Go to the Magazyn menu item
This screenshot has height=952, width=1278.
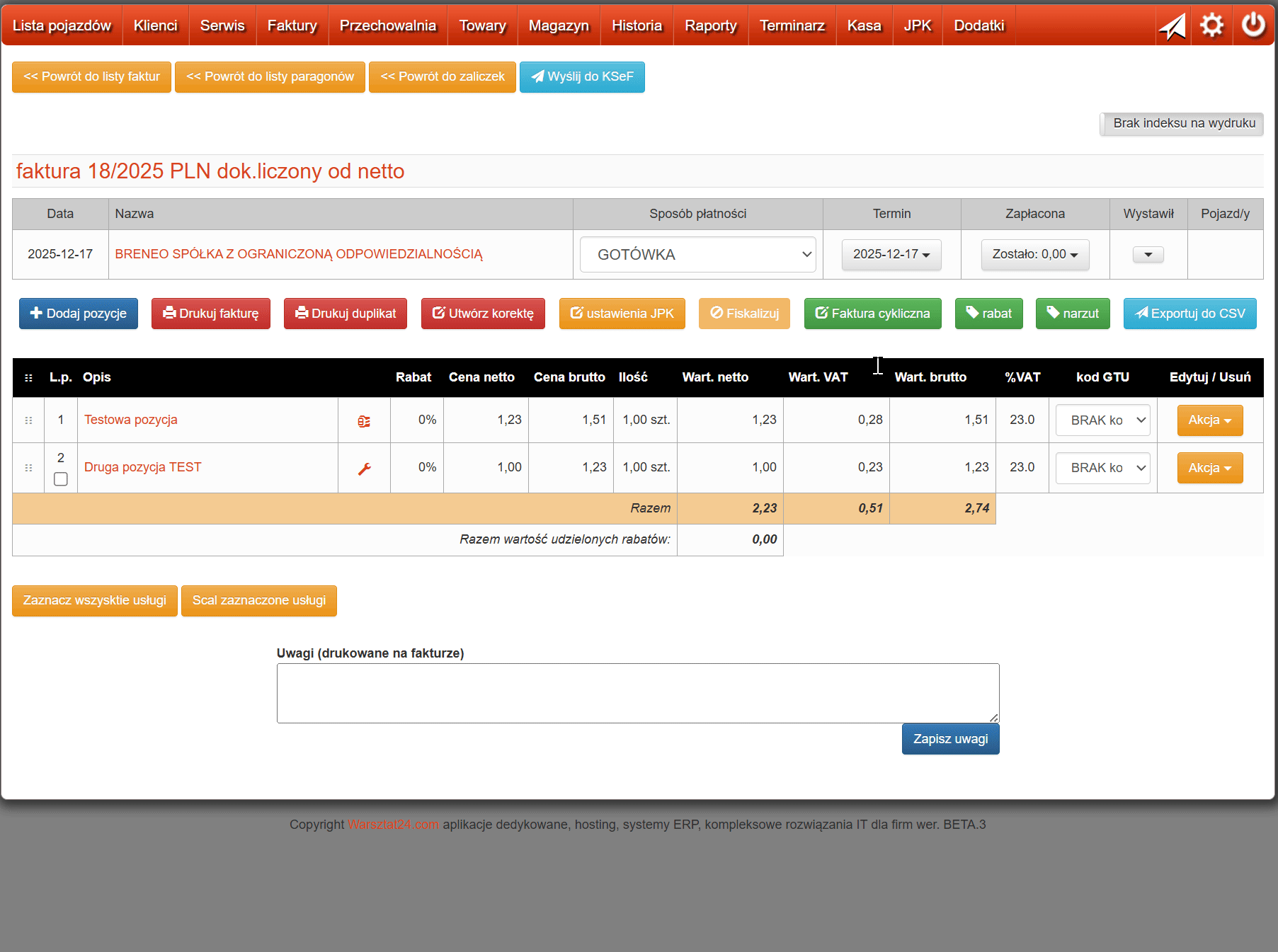(558, 25)
